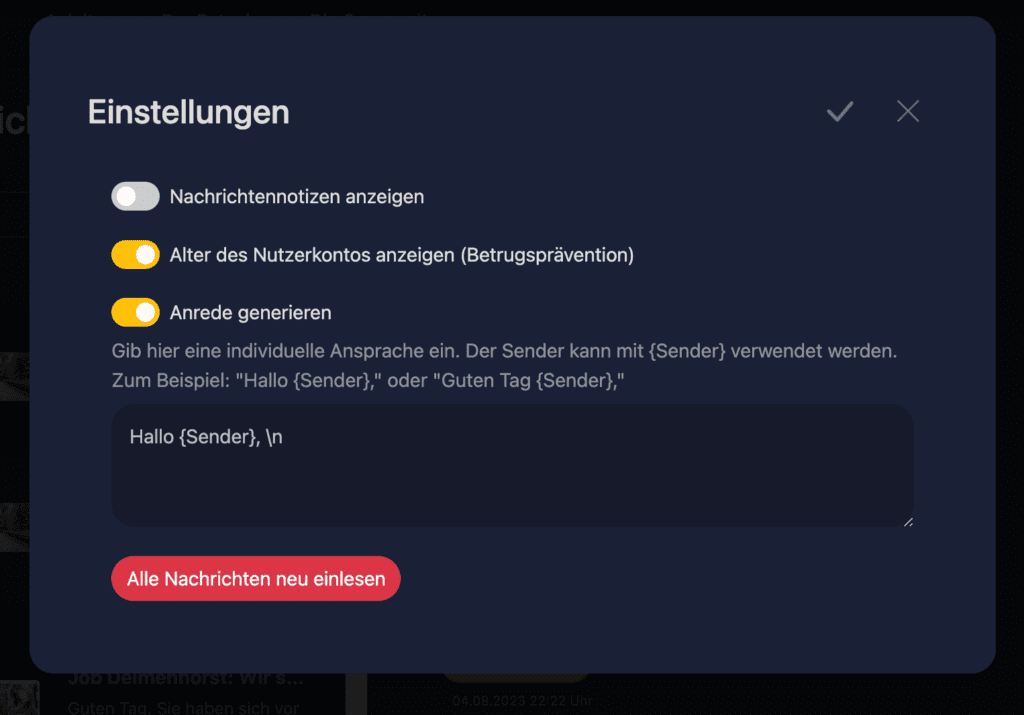Screen dimensions: 1024x715
Task: Click the "Alter des Nutzerkontos anzeigen (Betrugsprävention)" label
Action: [402, 255]
